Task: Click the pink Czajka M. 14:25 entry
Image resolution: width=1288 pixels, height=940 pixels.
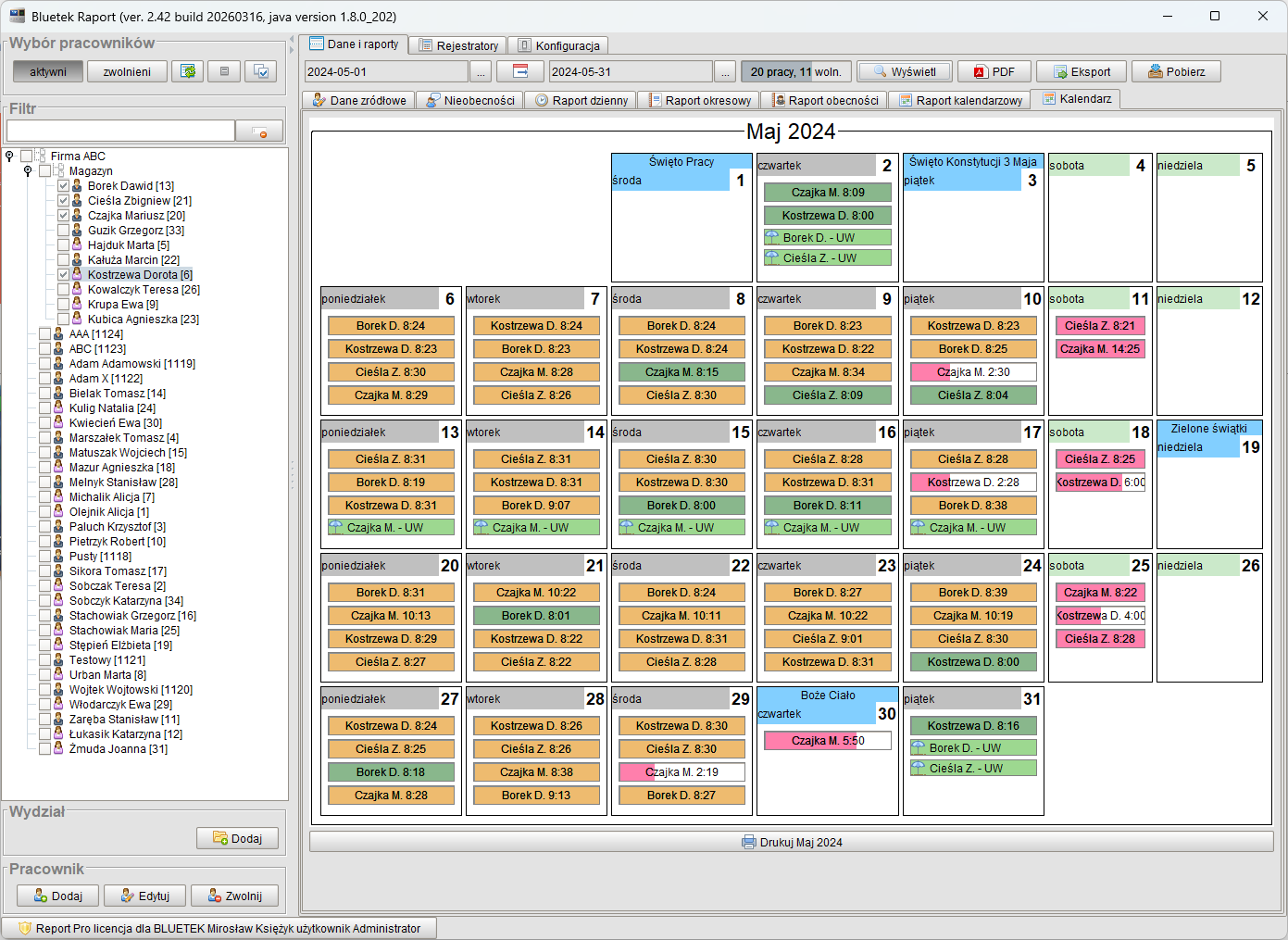Action: [x=1100, y=349]
